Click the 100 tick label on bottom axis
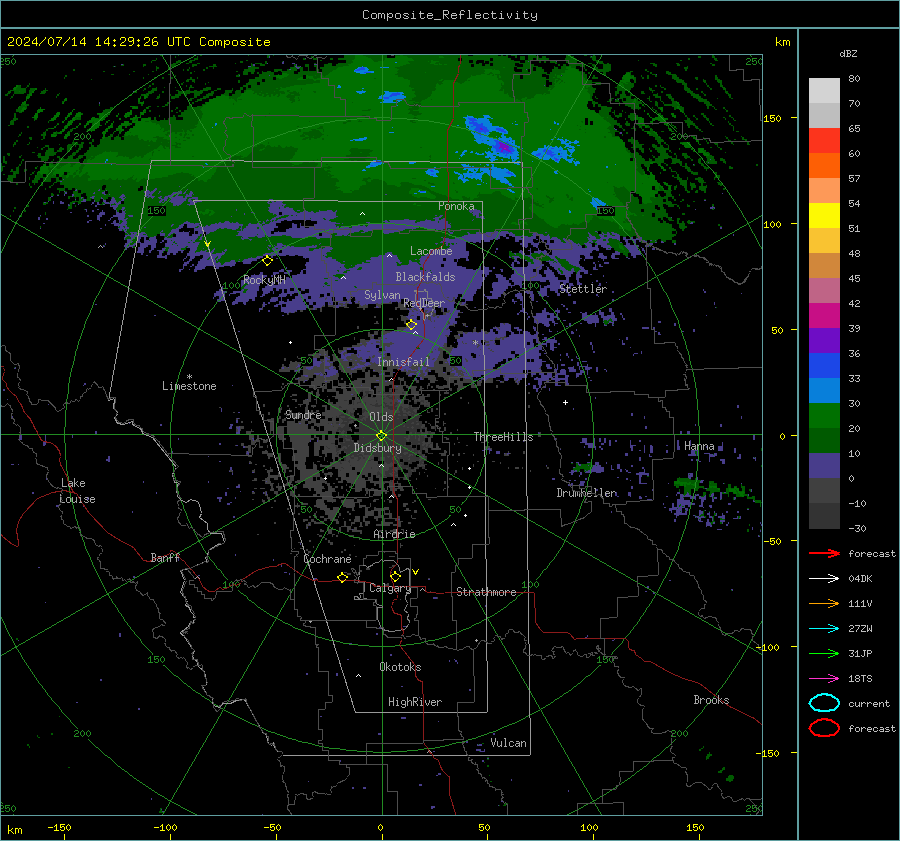Screen dimensions: 900x841 click(x=589, y=827)
